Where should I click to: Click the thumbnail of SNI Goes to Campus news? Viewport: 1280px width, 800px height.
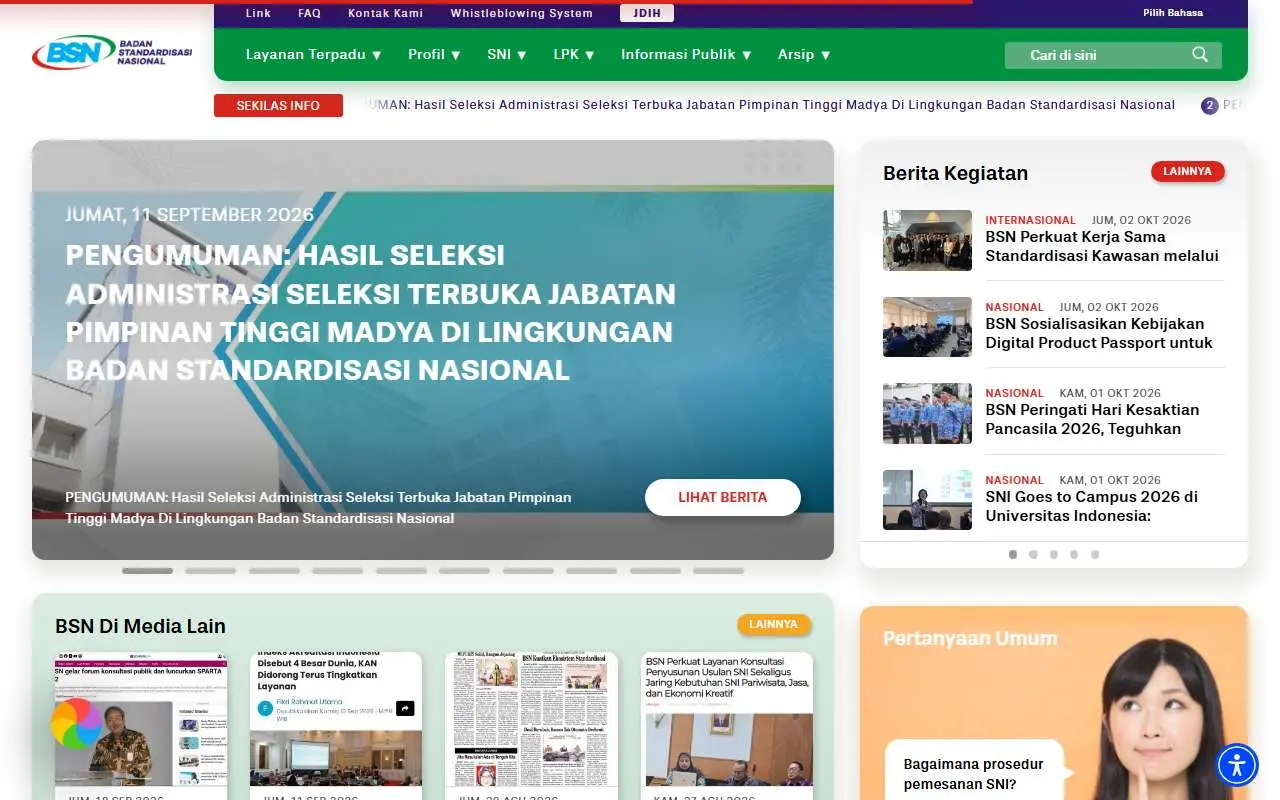click(927, 500)
